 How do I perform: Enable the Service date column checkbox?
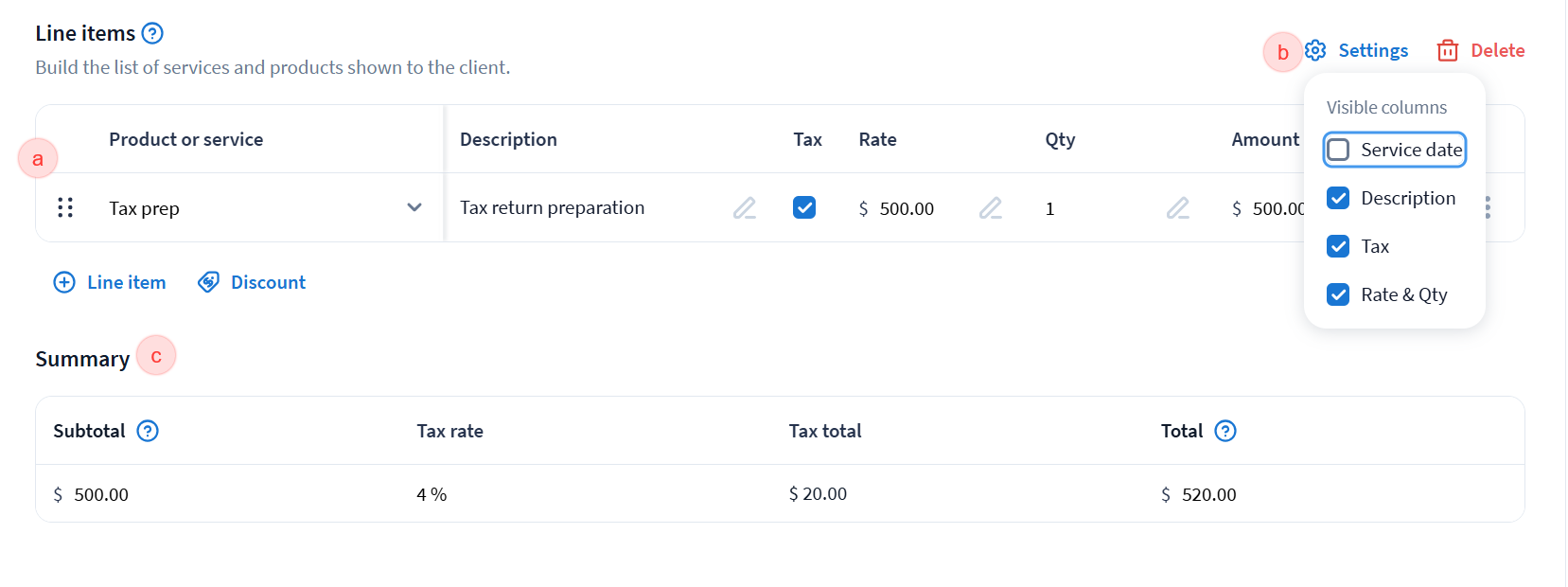(1338, 150)
